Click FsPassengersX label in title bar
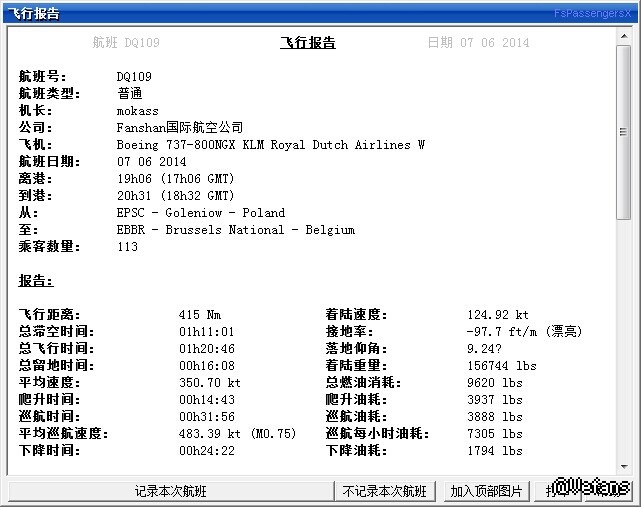The height and width of the screenshot is (507, 641). (593, 13)
